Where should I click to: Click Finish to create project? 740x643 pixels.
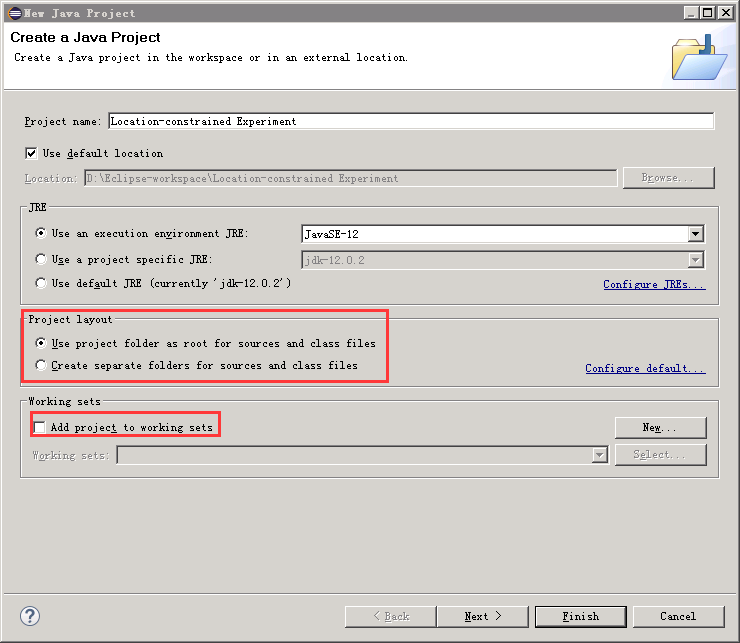click(x=580, y=617)
